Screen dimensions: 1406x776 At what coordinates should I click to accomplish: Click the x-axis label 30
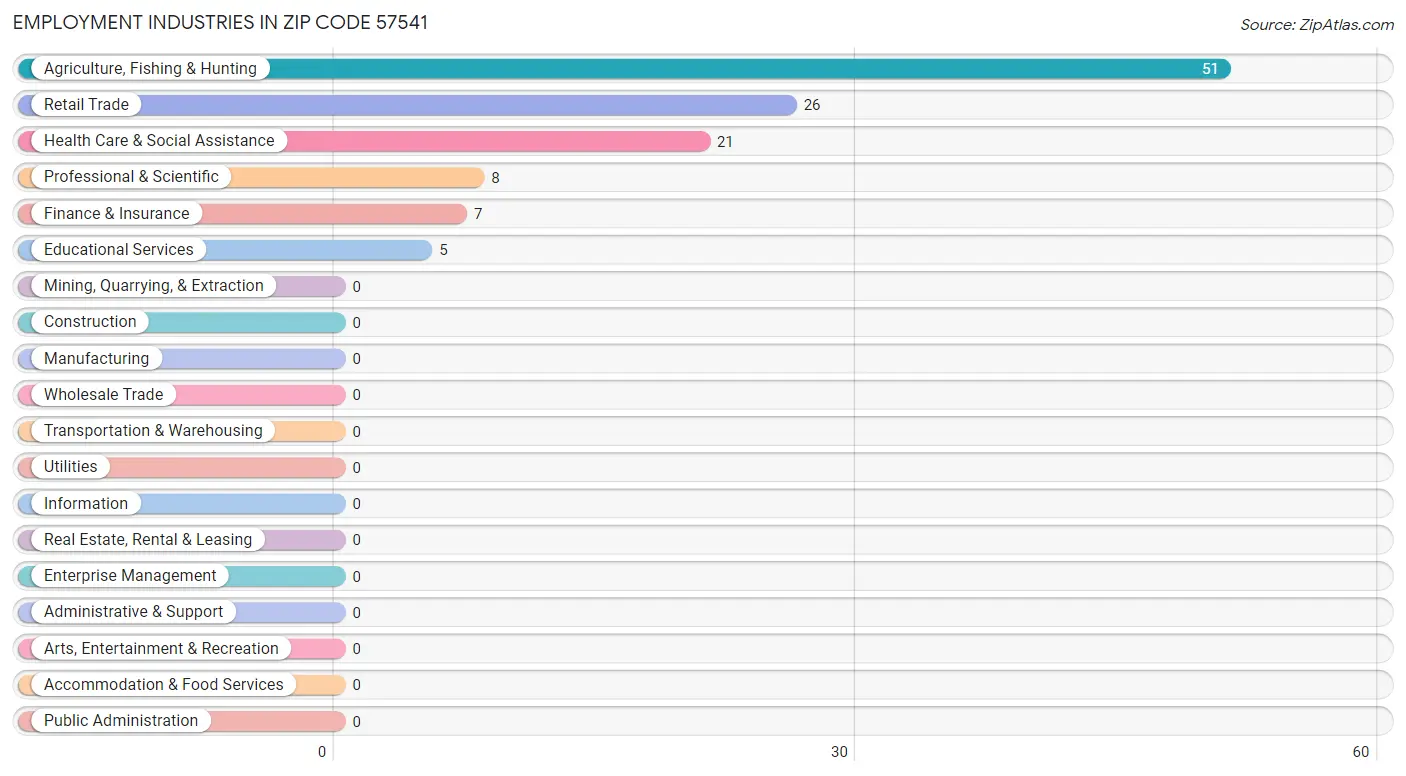tap(840, 752)
